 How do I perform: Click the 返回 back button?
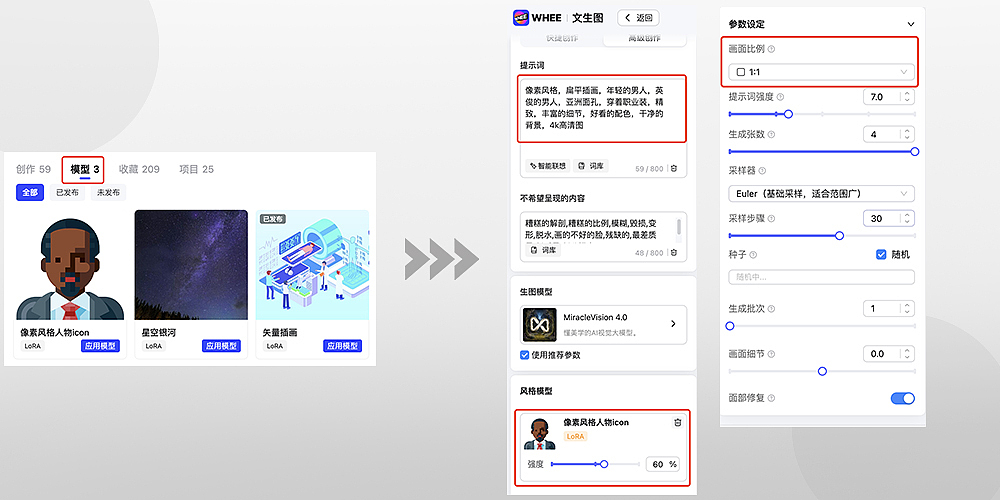[638, 18]
